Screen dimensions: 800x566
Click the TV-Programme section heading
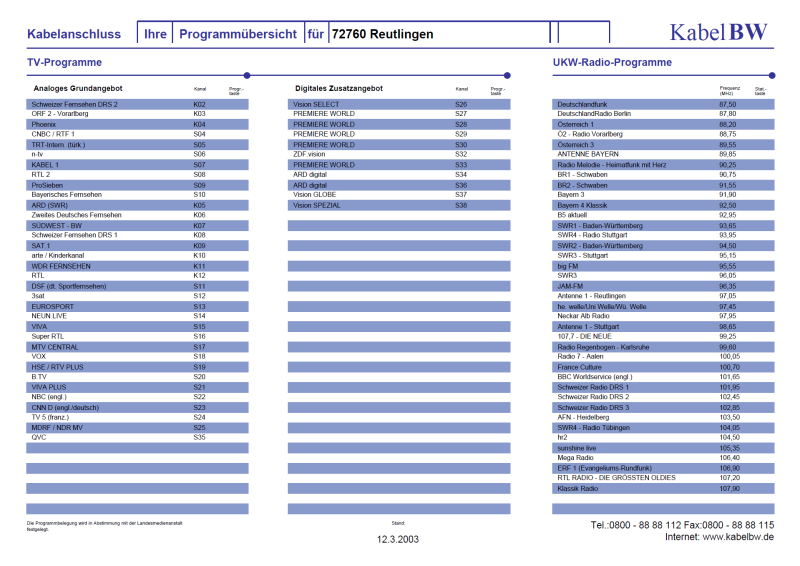64,62
